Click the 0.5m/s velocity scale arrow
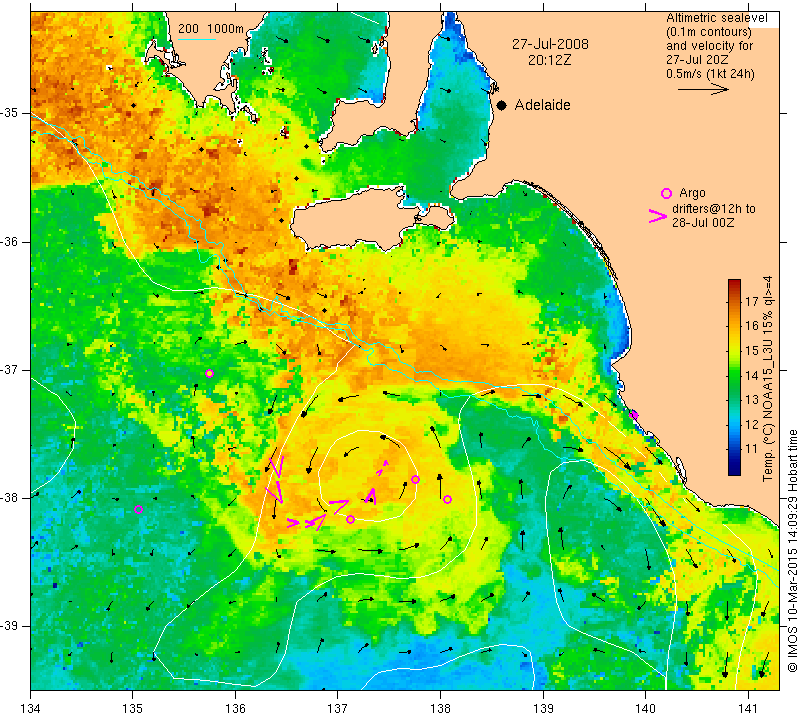 (703, 89)
